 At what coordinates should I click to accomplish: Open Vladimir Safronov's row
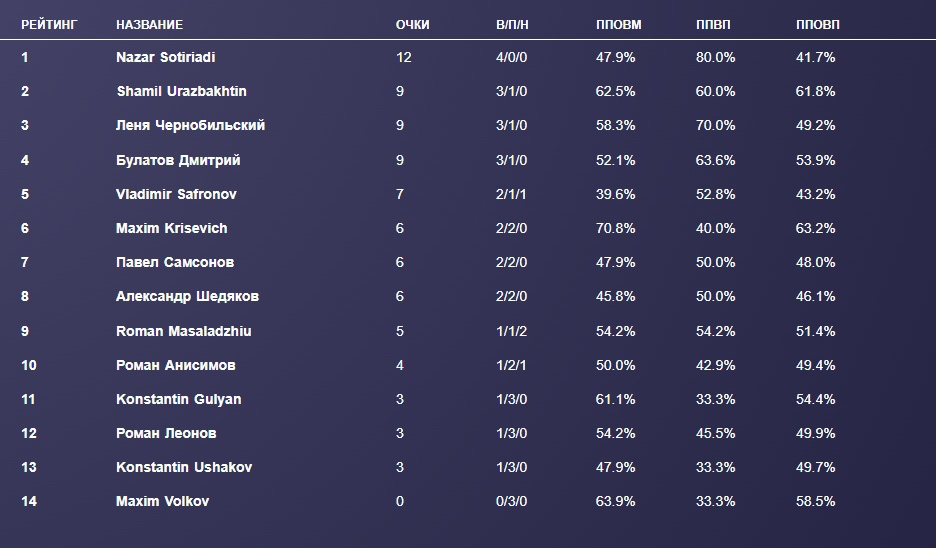click(176, 194)
